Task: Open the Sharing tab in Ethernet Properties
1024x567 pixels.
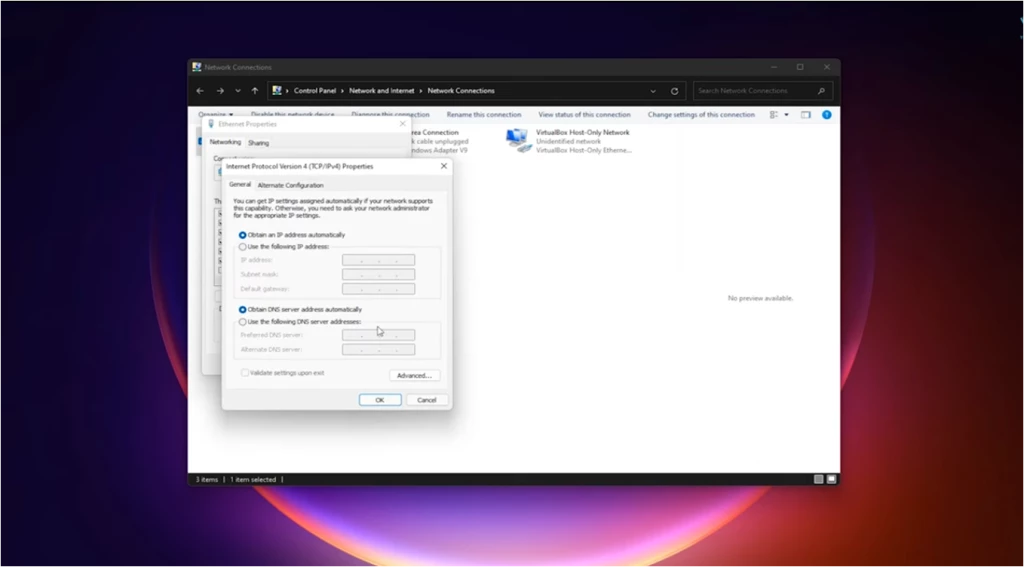Action: pyautogui.click(x=259, y=143)
